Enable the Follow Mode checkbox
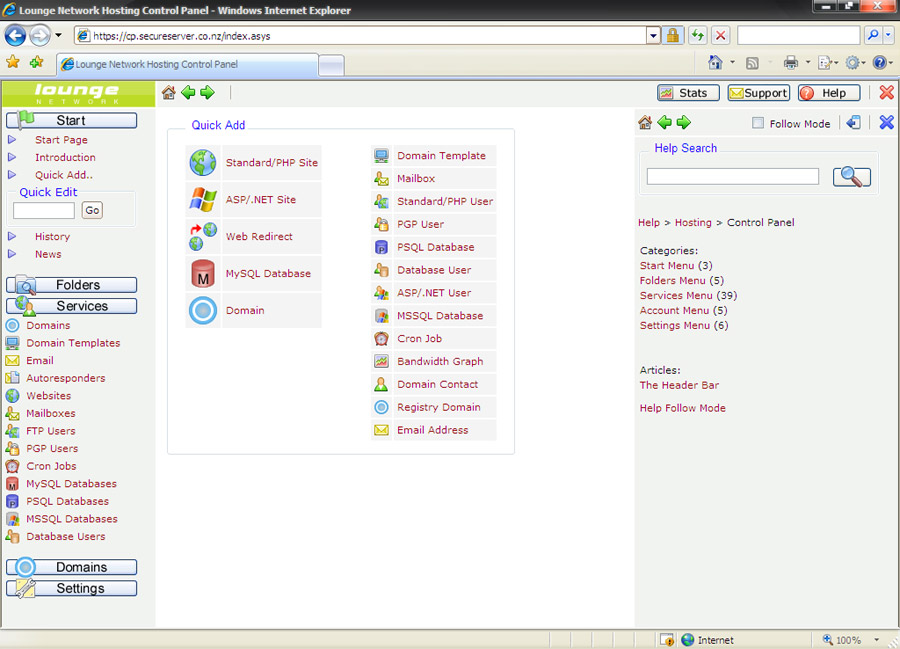This screenshot has width=900, height=649. point(758,124)
